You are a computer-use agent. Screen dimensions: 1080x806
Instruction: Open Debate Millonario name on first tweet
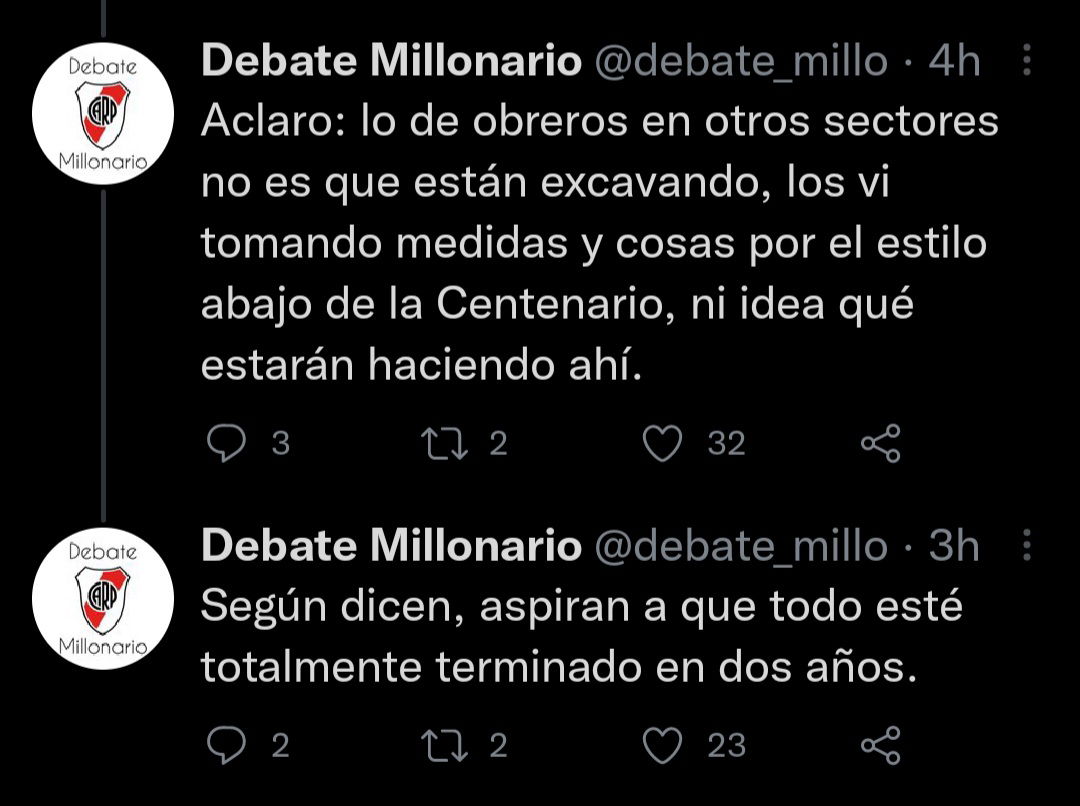[x=391, y=61]
